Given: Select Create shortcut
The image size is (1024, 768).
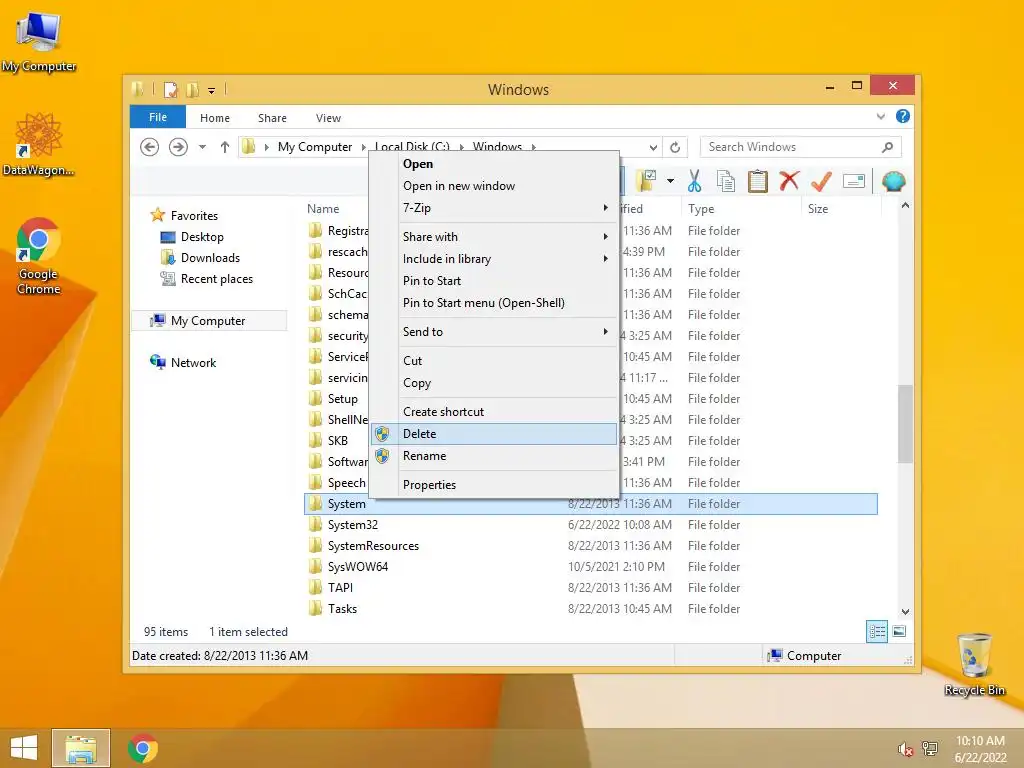Looking at the screenshot, I should [x=495, y=411].
